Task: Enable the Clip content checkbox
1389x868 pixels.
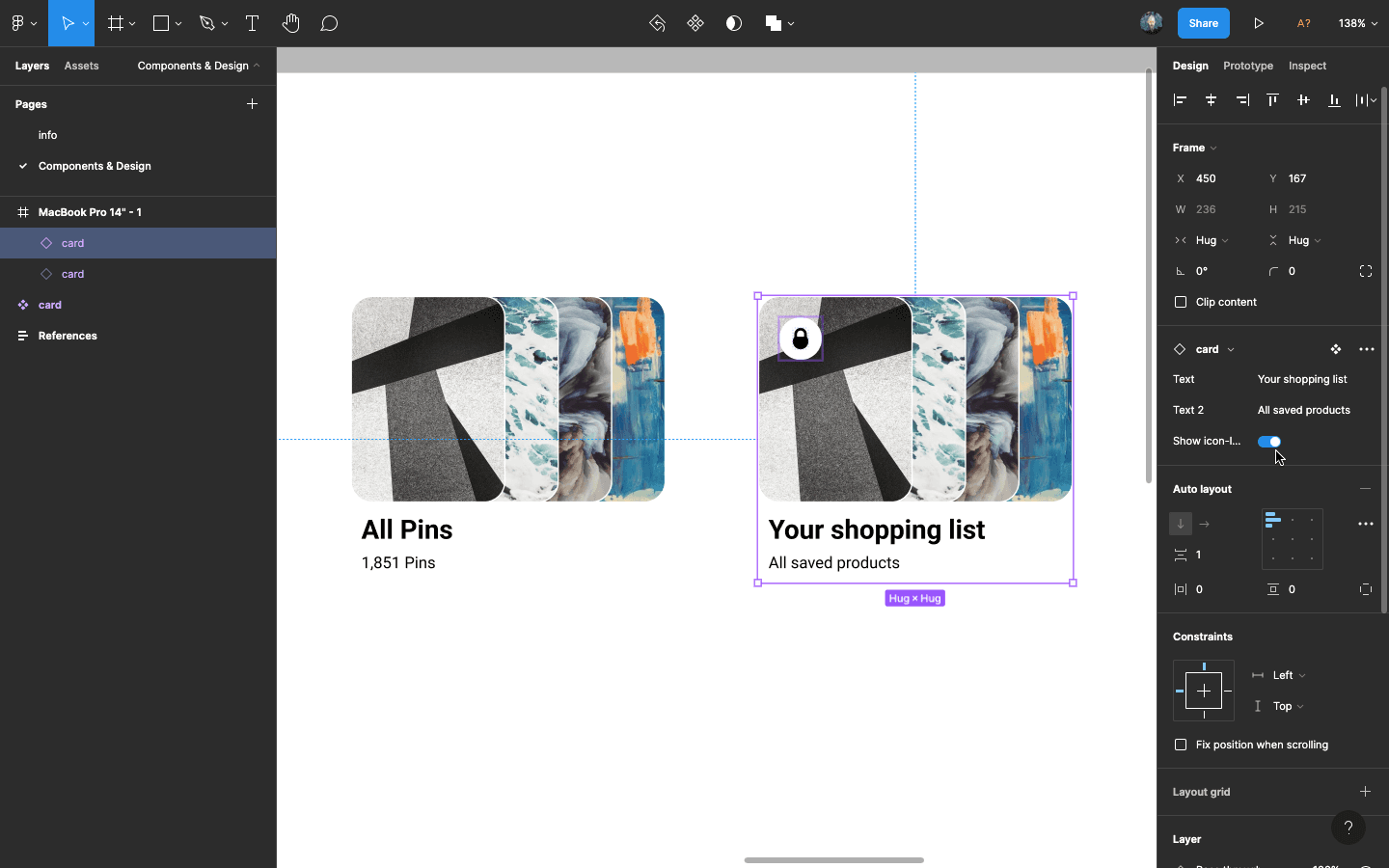Action: point(1181,302)
